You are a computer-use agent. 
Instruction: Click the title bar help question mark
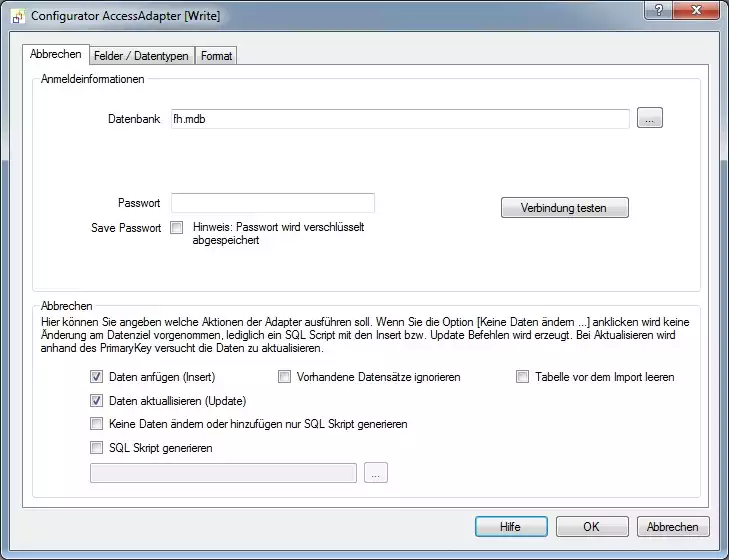(x=656, y=11)
